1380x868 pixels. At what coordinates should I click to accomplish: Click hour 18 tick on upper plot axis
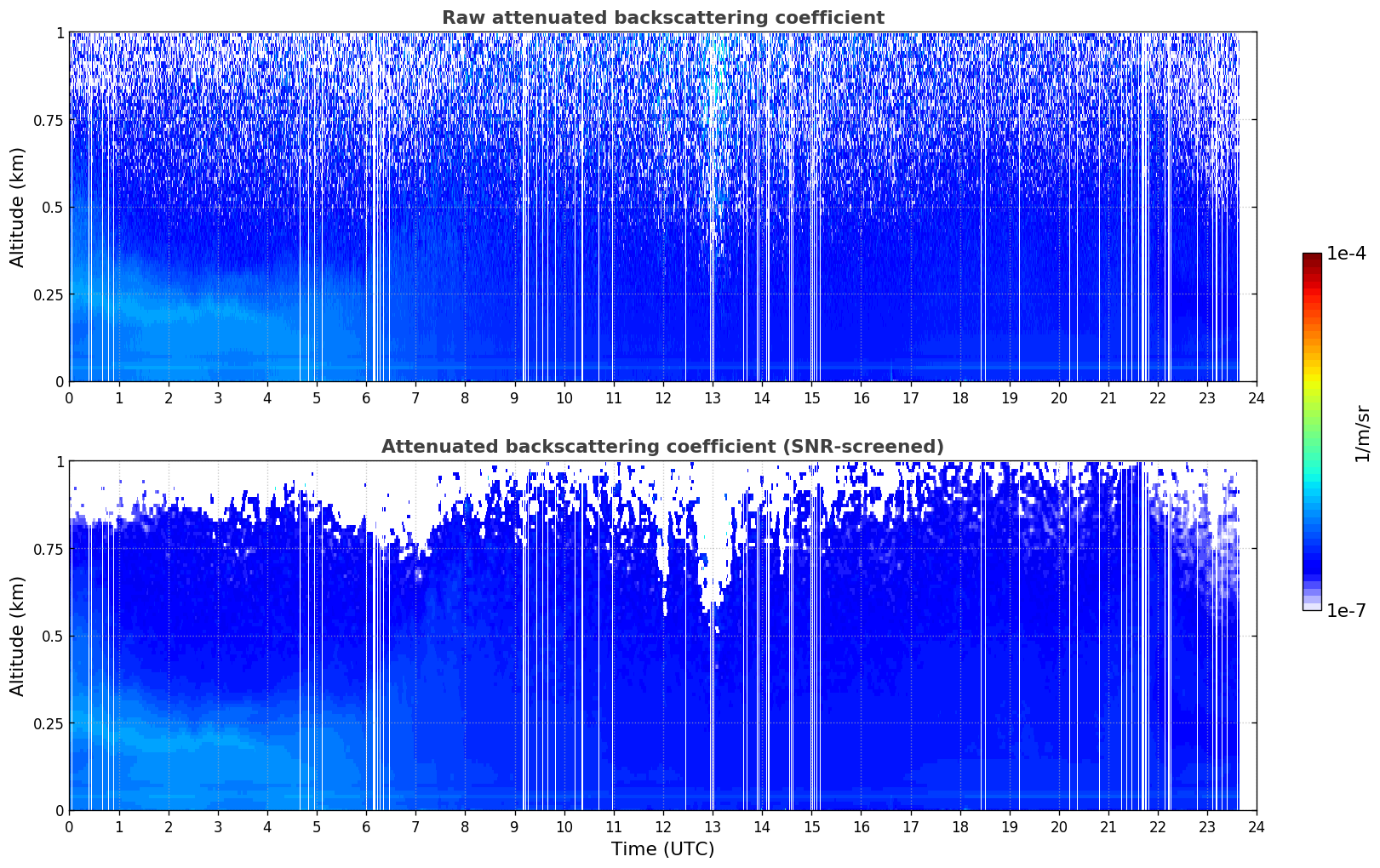959,398
